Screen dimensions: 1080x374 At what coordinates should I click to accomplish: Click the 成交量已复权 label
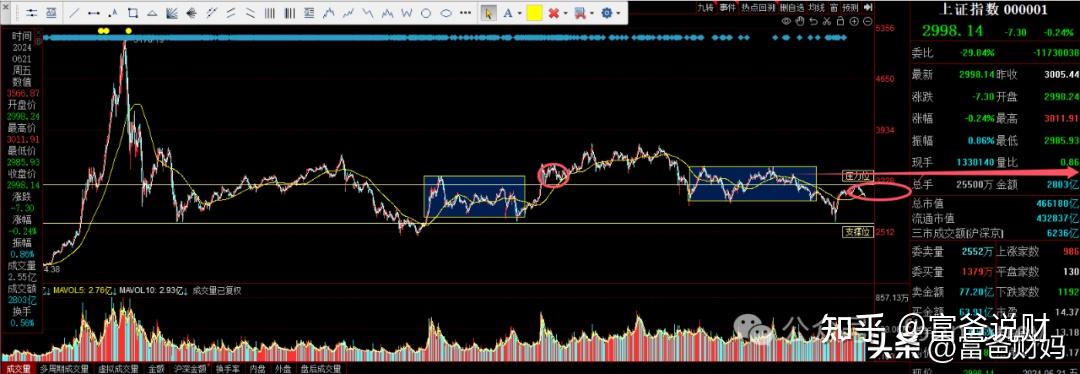coord(218,291)
